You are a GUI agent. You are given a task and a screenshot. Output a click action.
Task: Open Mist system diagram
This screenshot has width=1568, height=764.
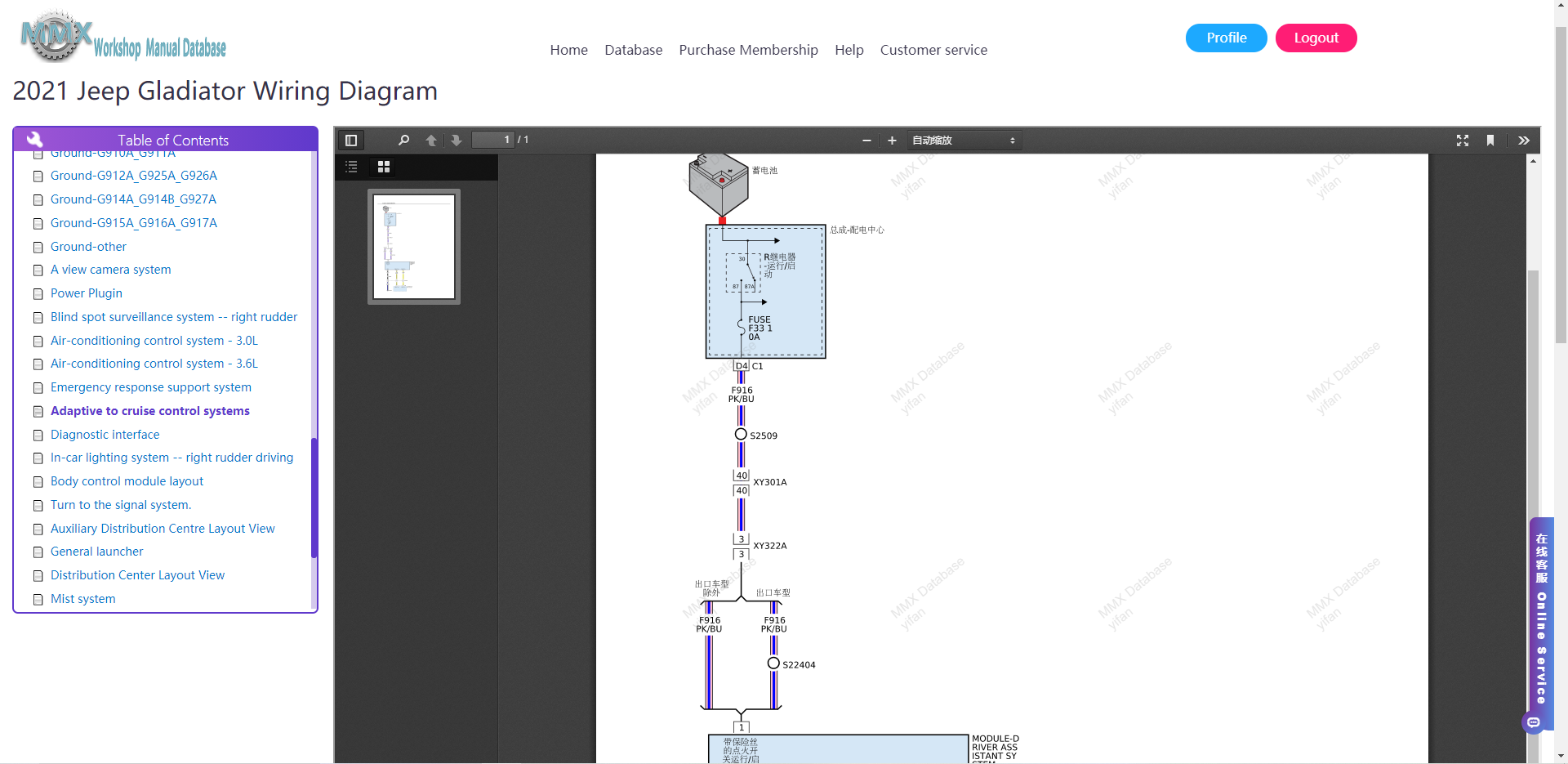(83, 599)
